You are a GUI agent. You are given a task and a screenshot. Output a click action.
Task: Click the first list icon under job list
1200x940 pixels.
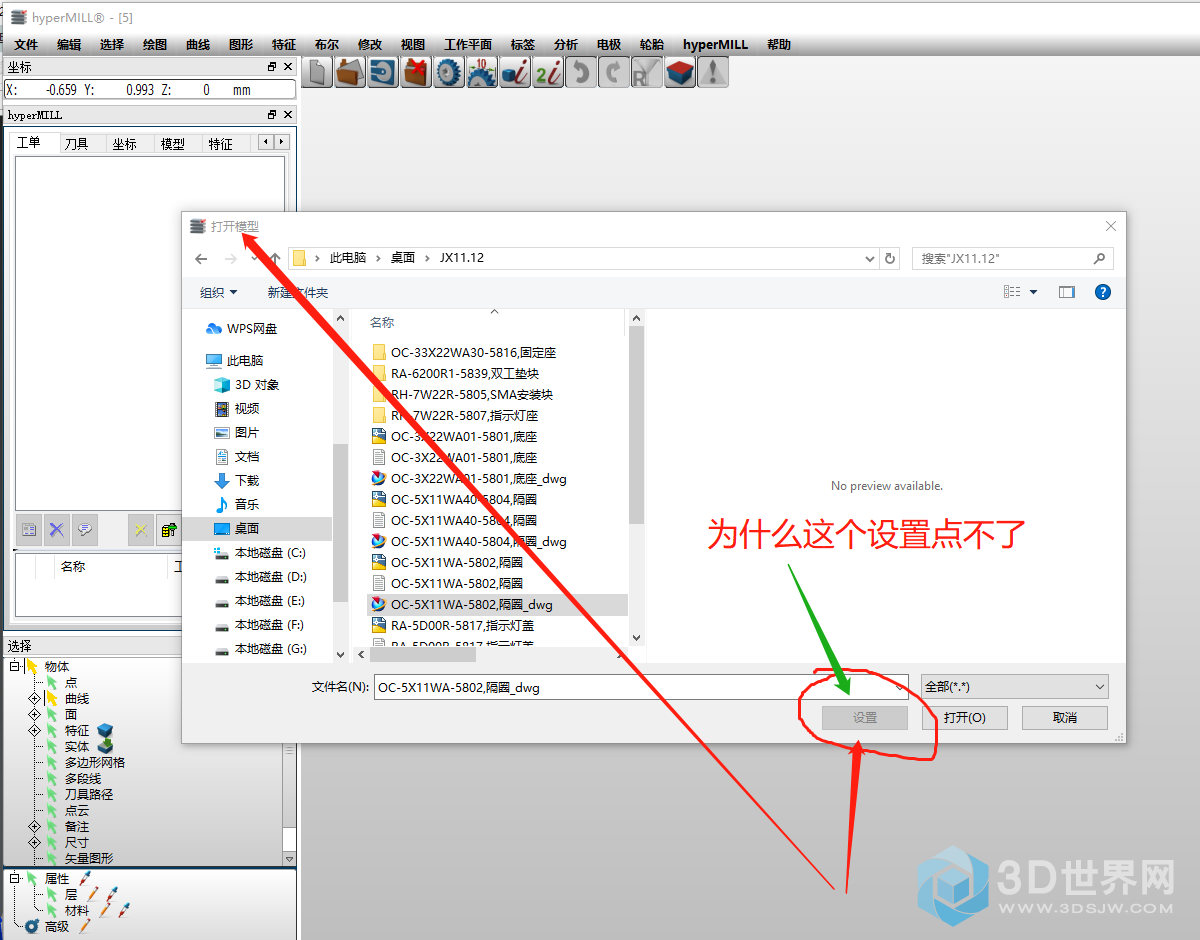pos(29,529)
